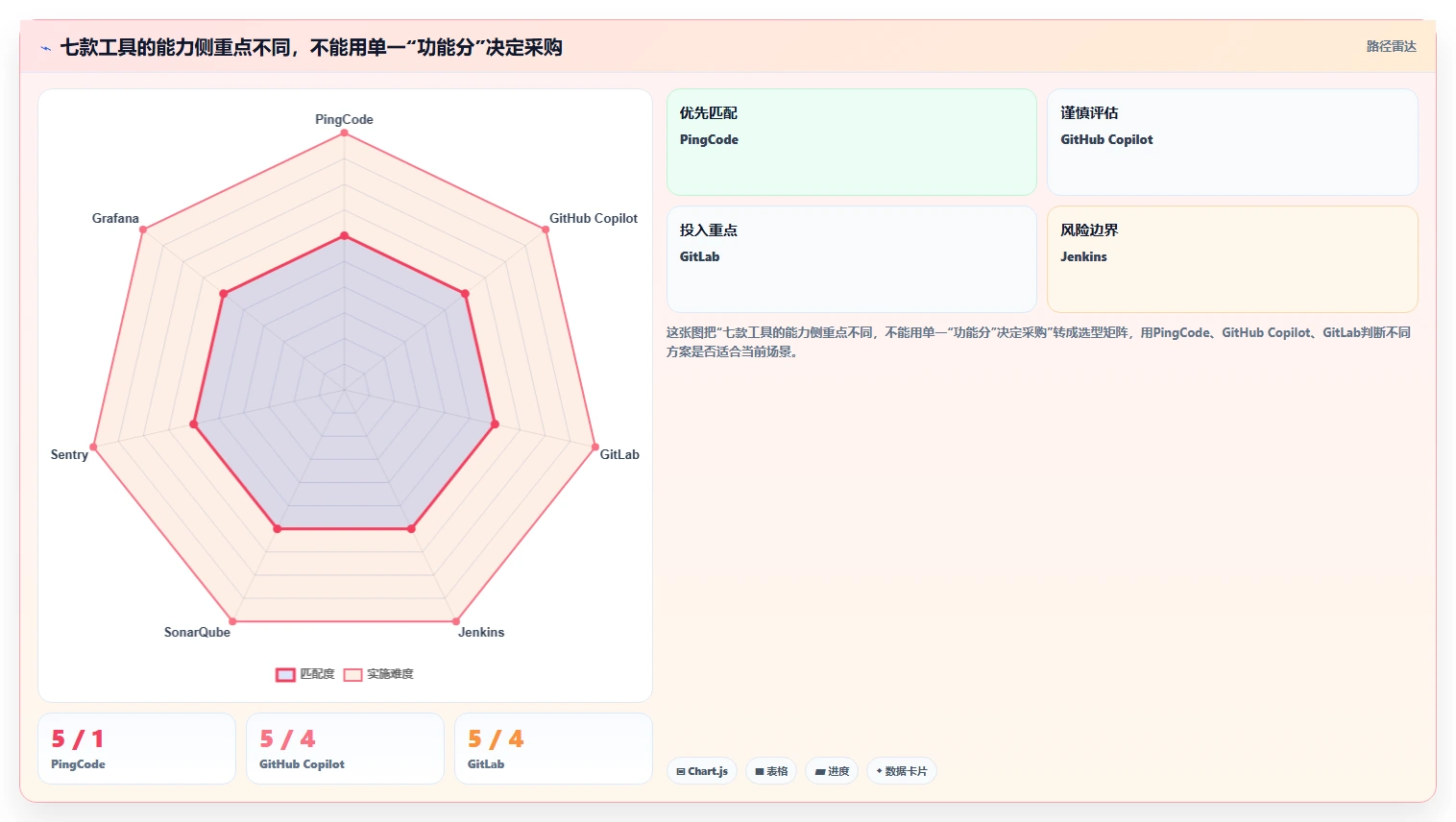1456x822 pixels.
Task: Click the outer data point at GitLab axis
Action: point(595,447)
